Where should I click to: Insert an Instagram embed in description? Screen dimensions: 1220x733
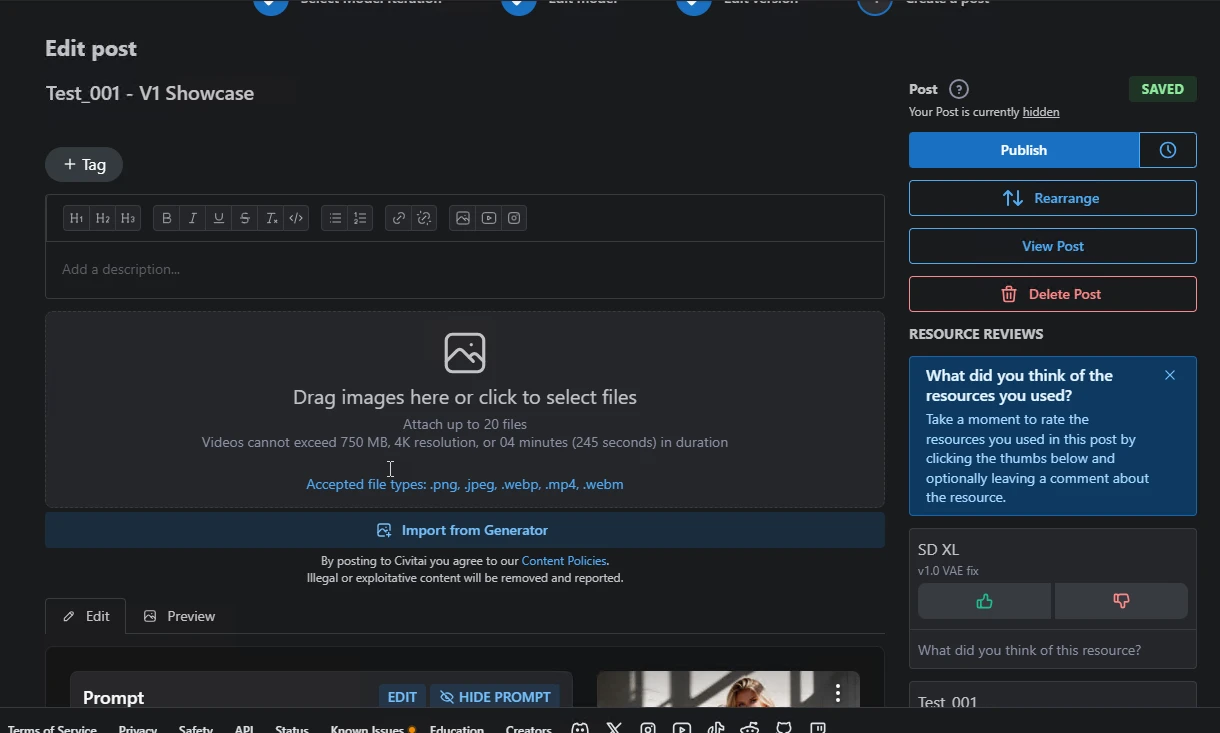click(514, 218)
